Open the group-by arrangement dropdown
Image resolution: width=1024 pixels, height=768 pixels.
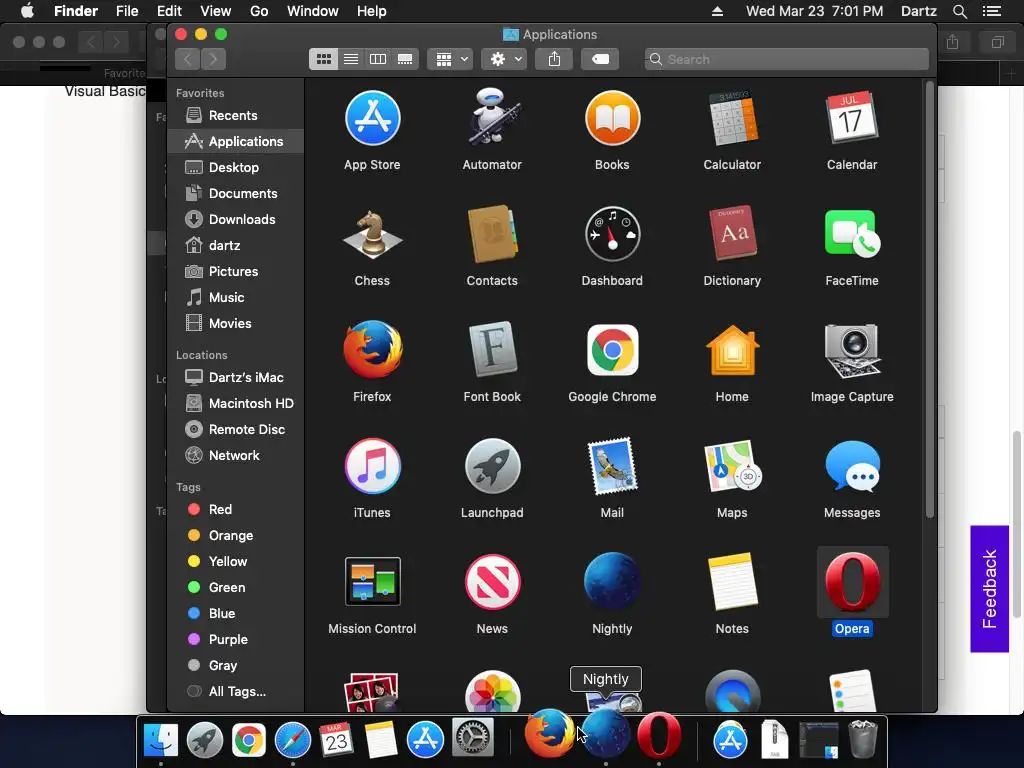(450, 59)
